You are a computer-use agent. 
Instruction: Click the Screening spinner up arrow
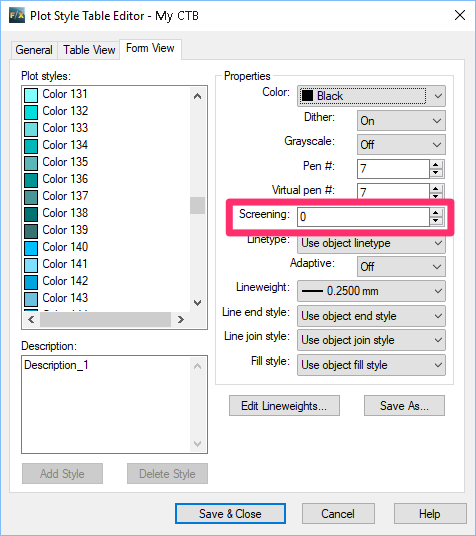(435, 213)
